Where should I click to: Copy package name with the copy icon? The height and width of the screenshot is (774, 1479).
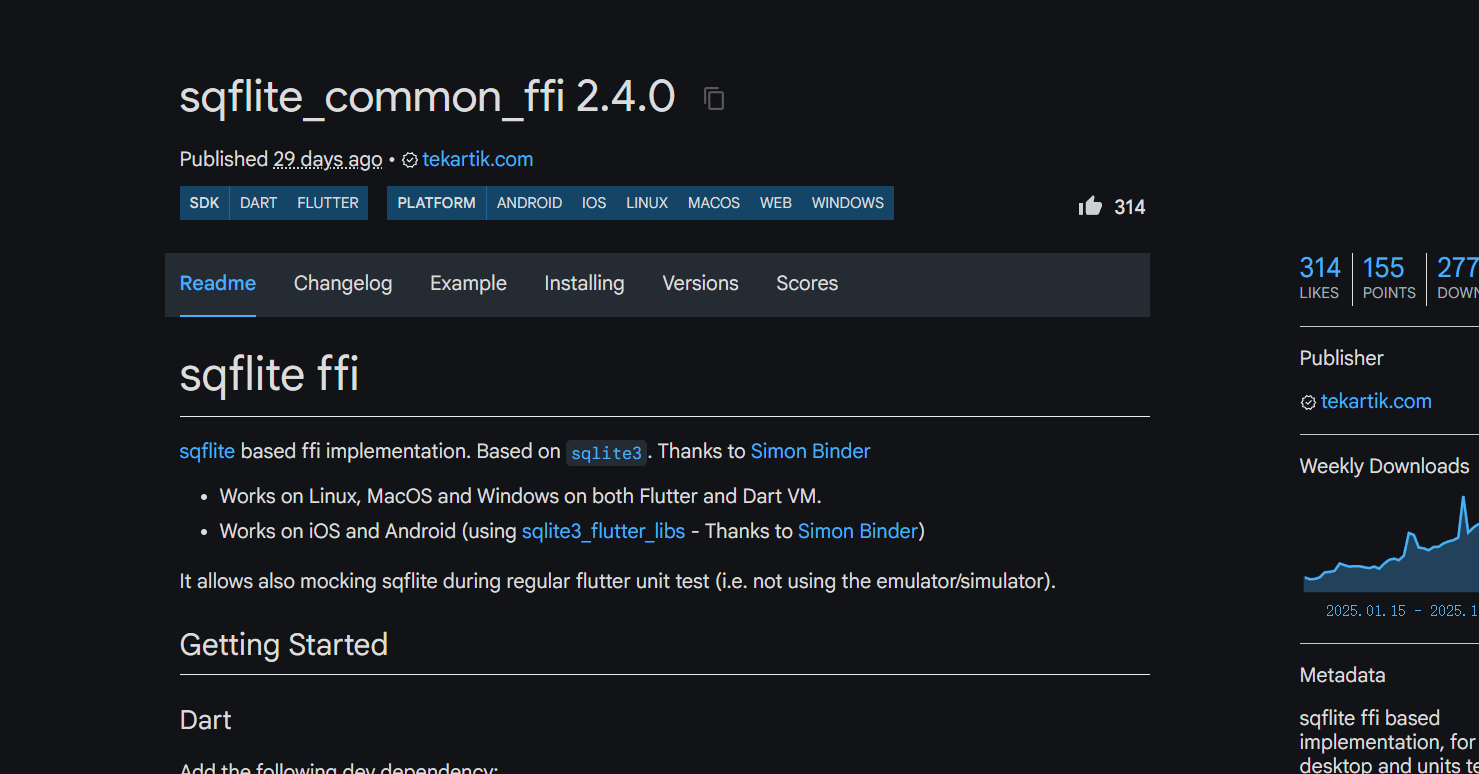(714, 98)
